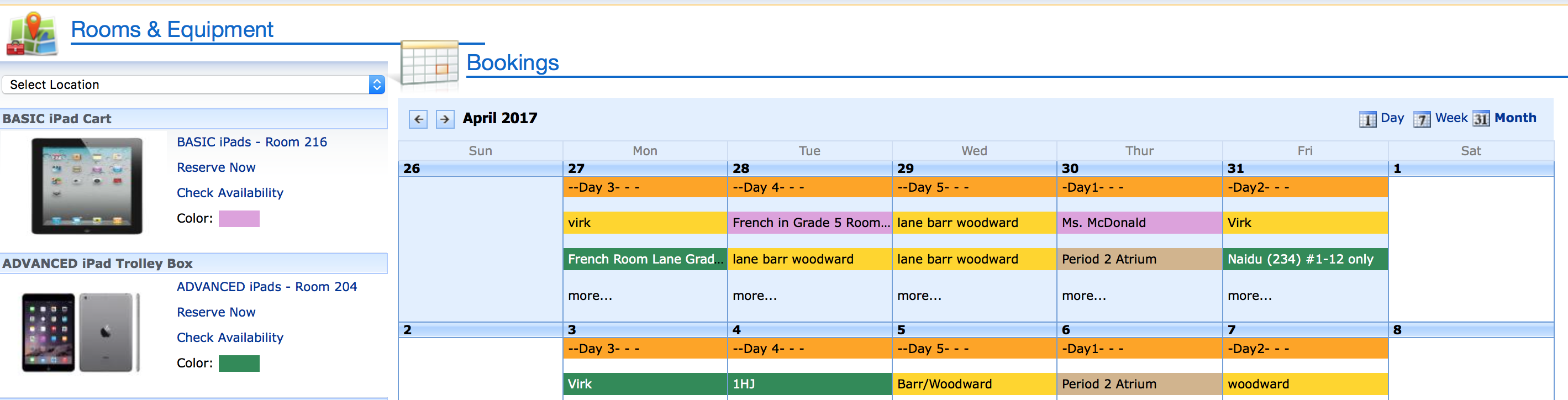Click the Day view calendar icon
Viewport: 1568px width, 400px height.
[x=1367, y=119]
